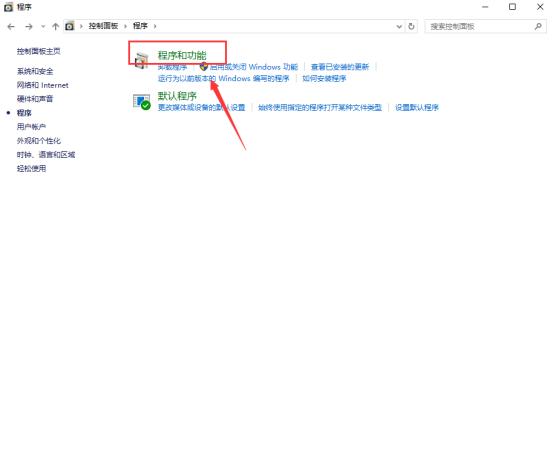Open 控制面板主页 in the sidebar

[38, 52]
